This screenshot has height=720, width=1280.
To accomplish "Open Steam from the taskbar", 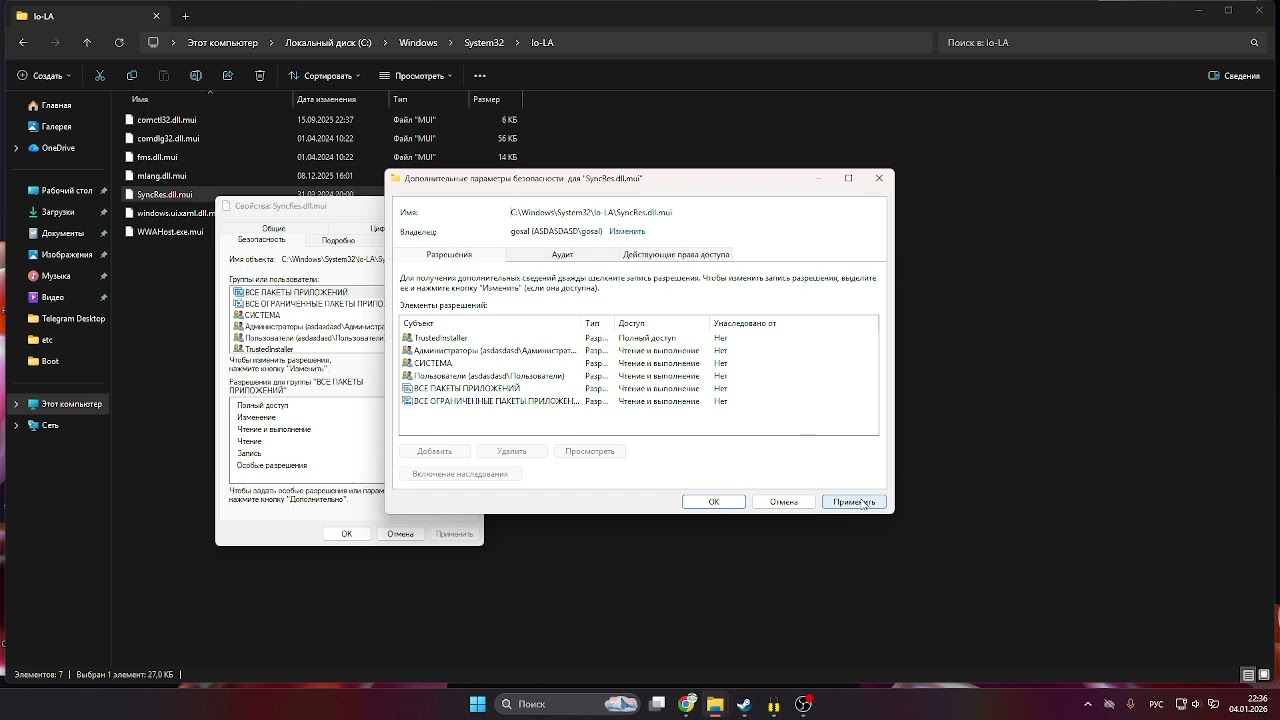I will 744,704.
